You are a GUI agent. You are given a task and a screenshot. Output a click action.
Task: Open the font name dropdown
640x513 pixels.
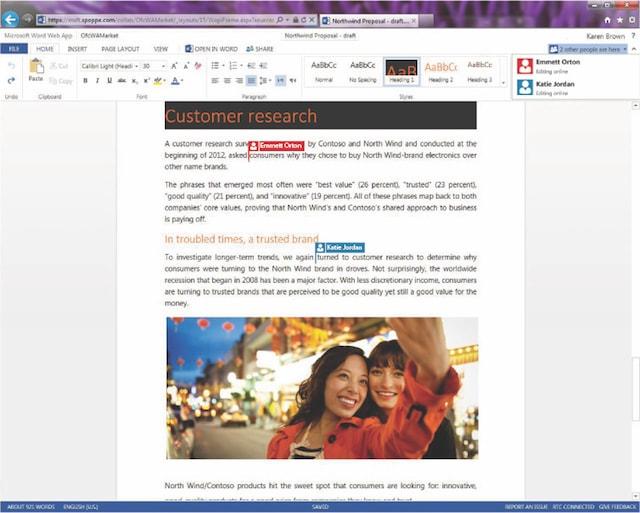pos(110,66)
